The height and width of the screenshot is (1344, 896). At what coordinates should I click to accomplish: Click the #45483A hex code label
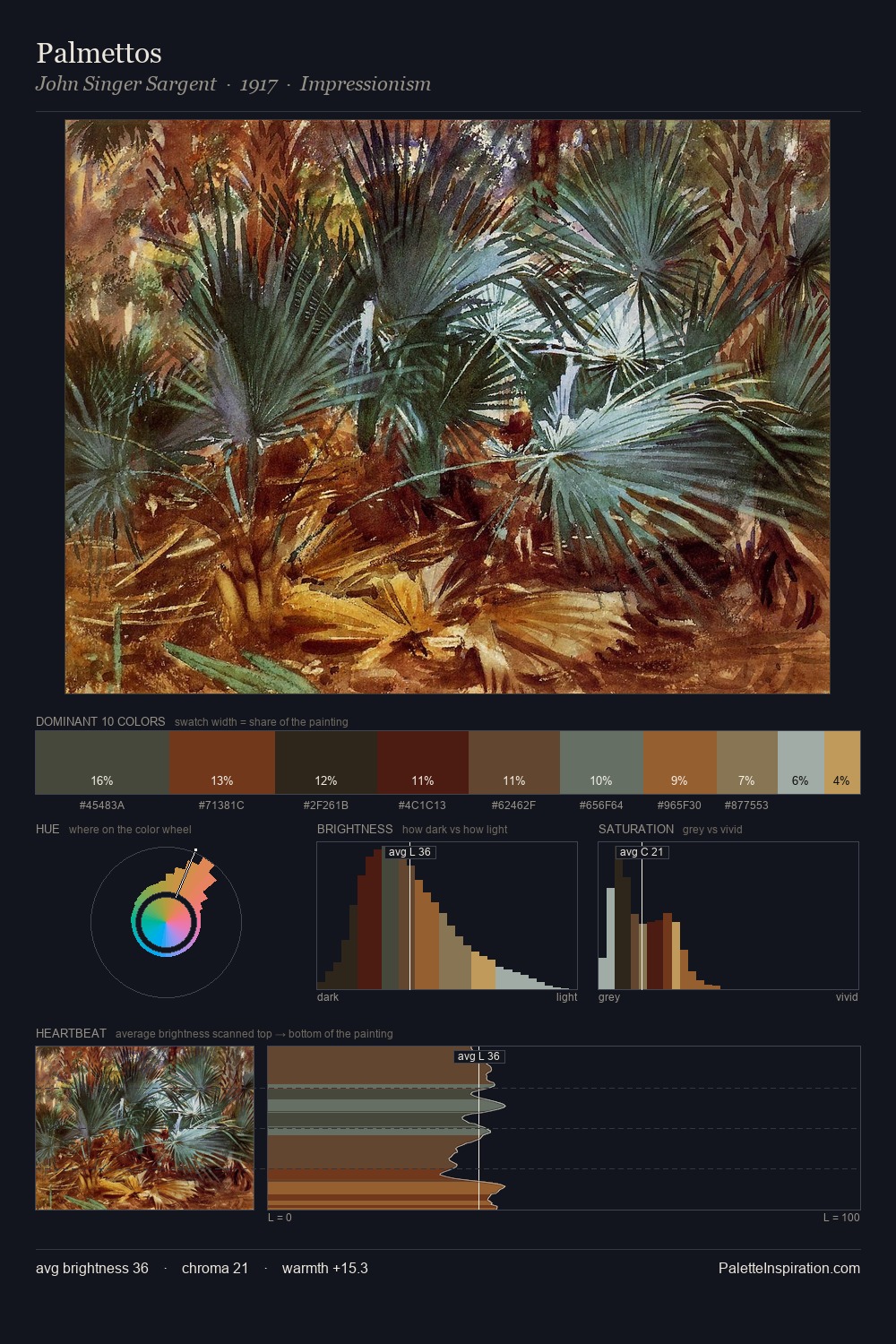click(102, 805)
